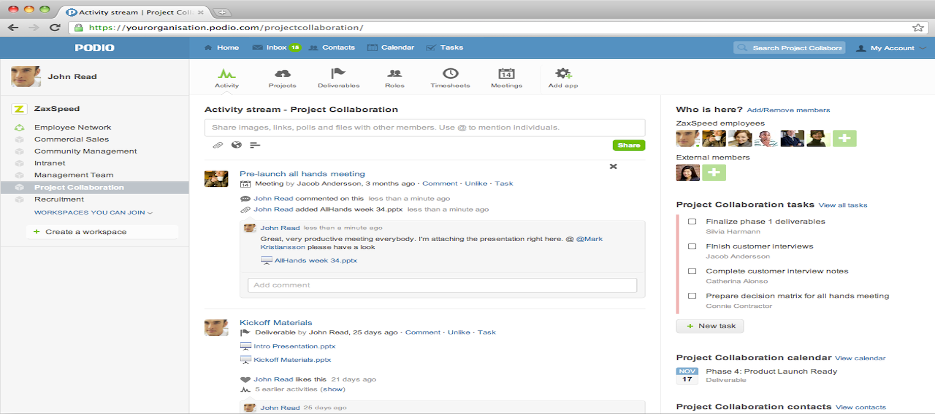Click the site security padlock icon

click(78, 27)
